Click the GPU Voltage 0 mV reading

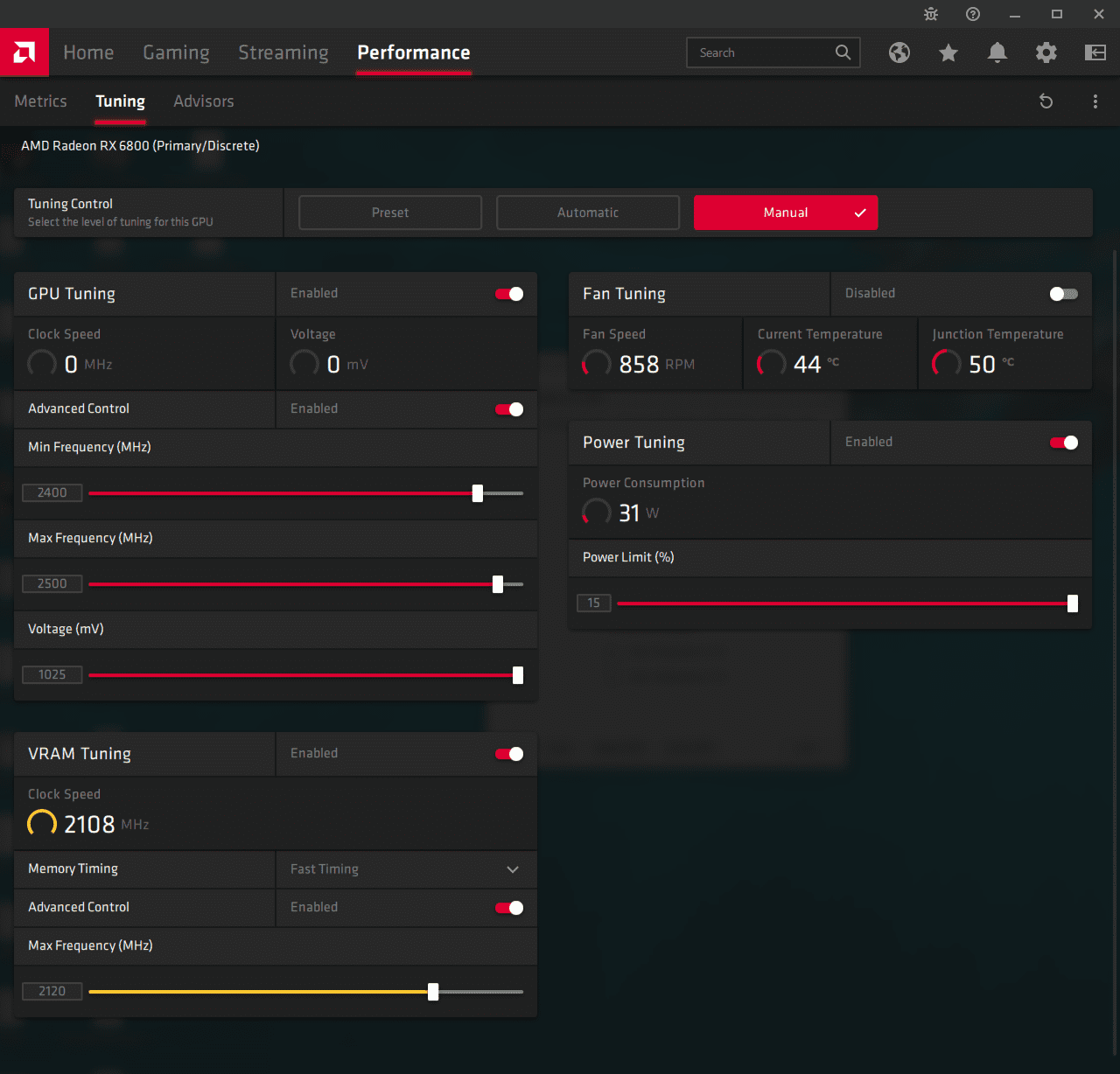pyautogui.click(x=329, y=364)
